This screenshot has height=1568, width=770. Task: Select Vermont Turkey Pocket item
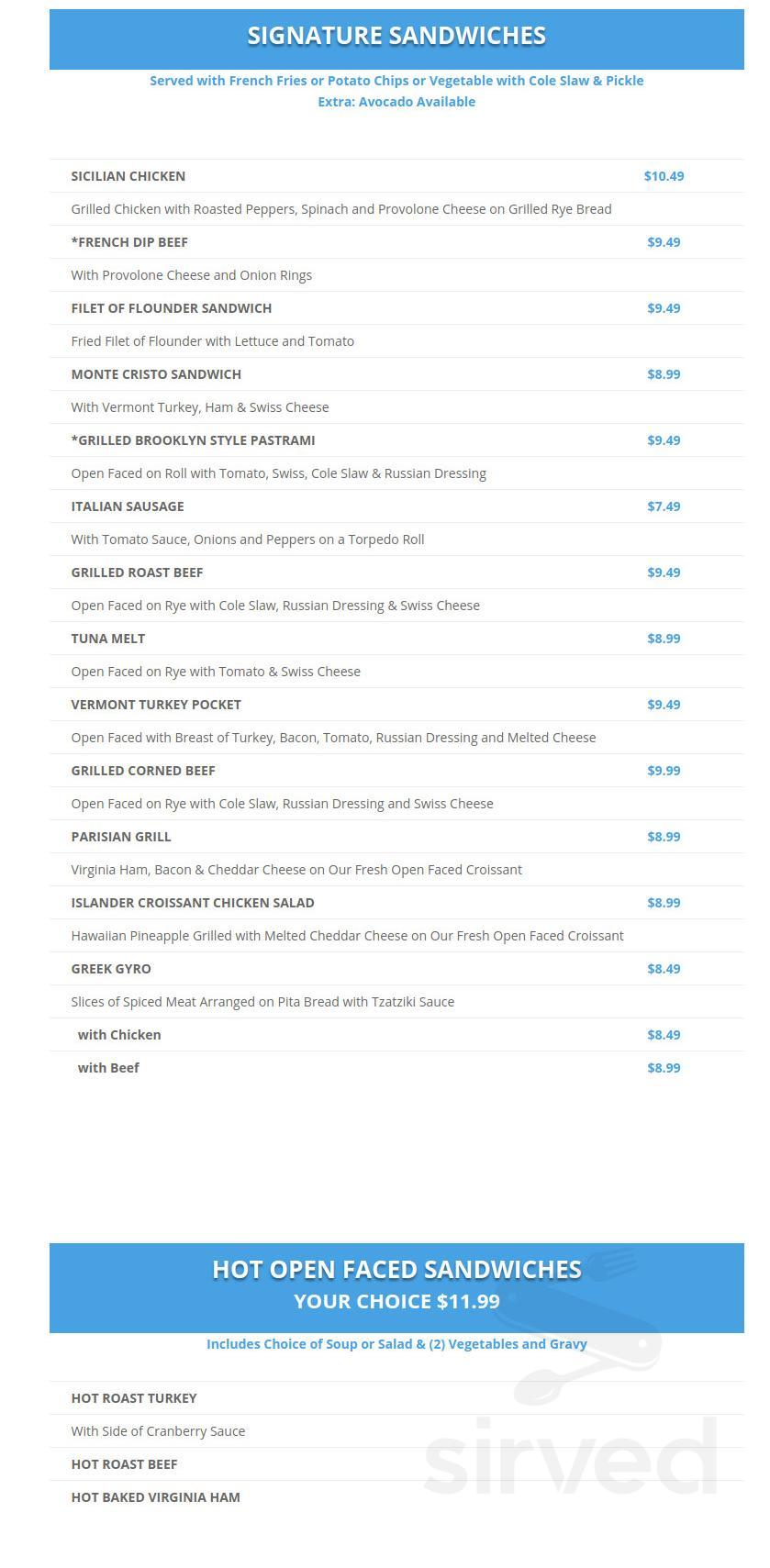tap(156, 705)
